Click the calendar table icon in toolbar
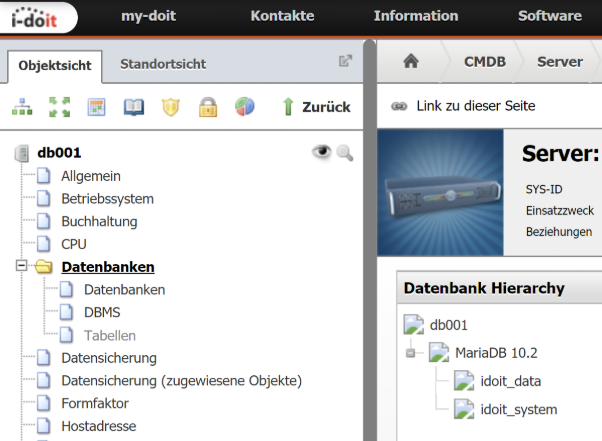Image resolution: width=602 pixels, height=441 pixels. (x=96, y=106)
